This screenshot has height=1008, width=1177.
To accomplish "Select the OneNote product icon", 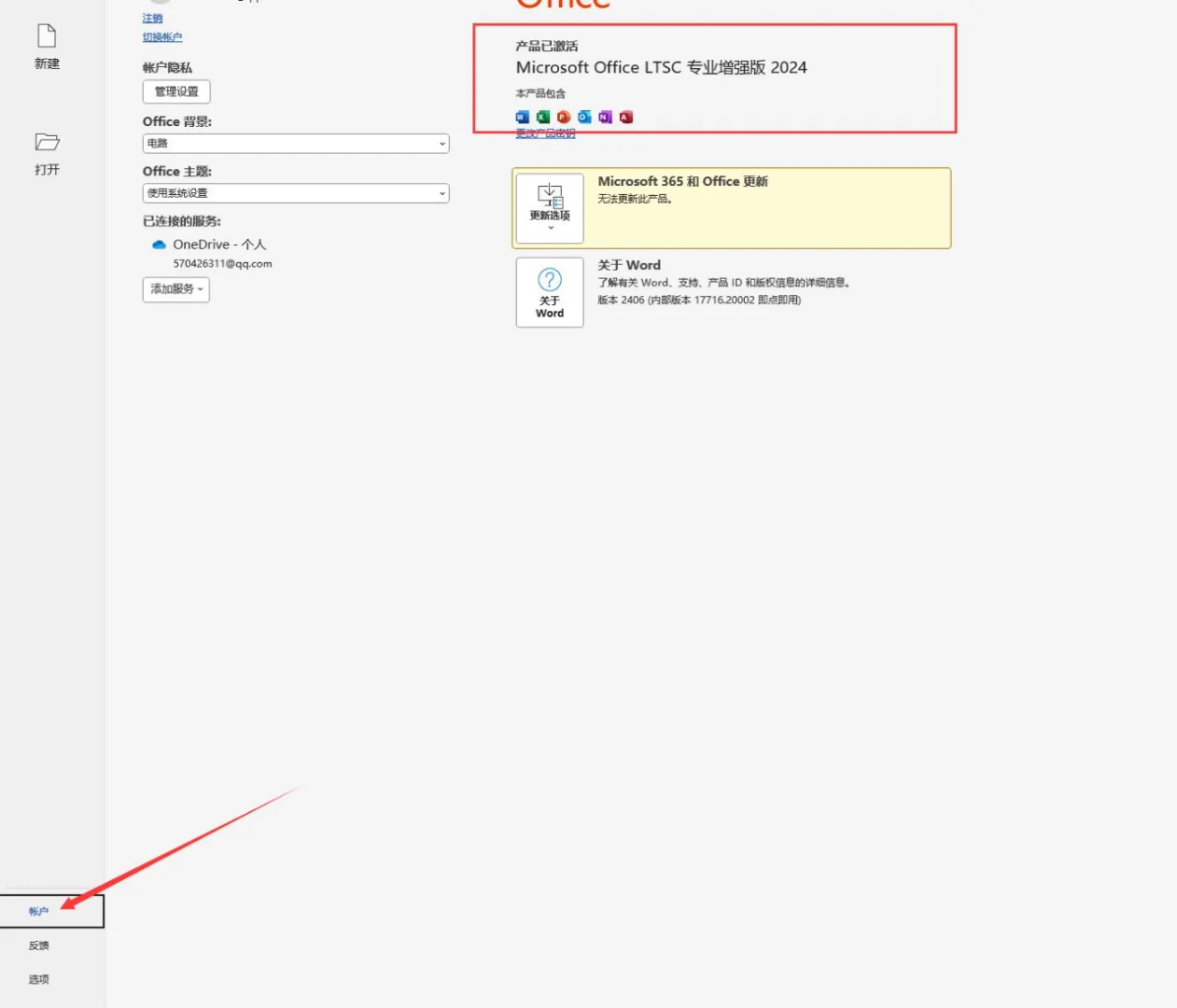I will click(x=604, y=117).
